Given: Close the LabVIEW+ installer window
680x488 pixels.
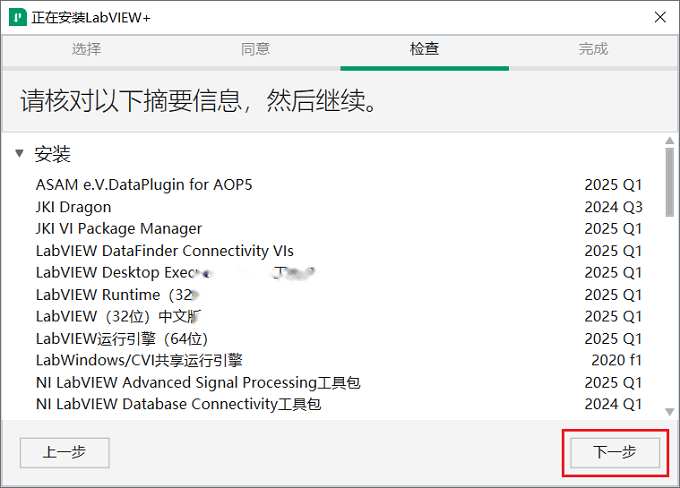Looking at the screenshot, I should tap(660, 17).
